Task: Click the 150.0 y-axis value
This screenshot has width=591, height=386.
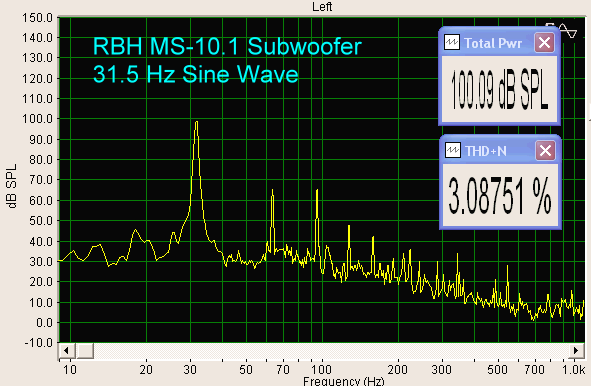Action: tap(37, 17)
